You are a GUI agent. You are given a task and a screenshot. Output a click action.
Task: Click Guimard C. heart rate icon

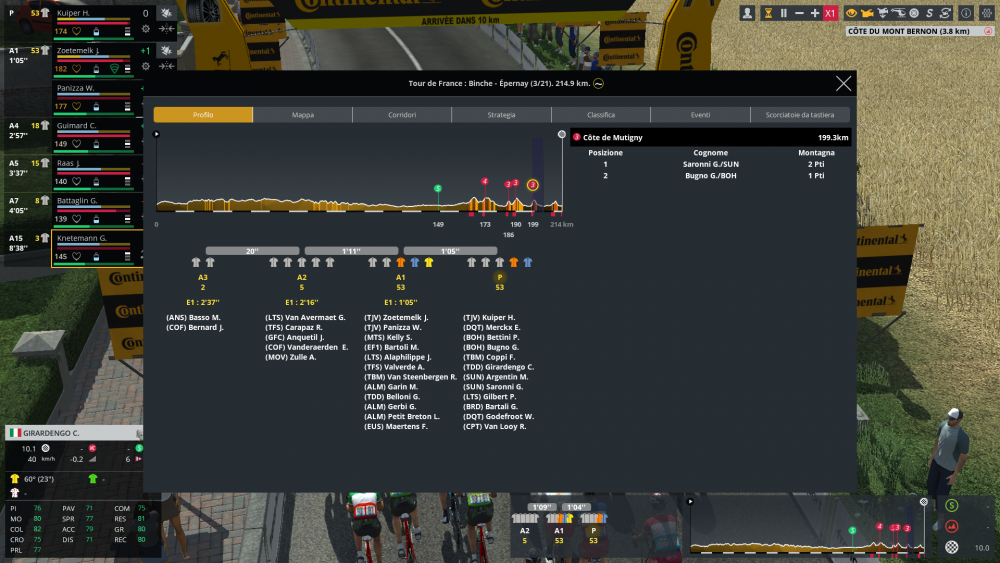[x=77, y=143]
